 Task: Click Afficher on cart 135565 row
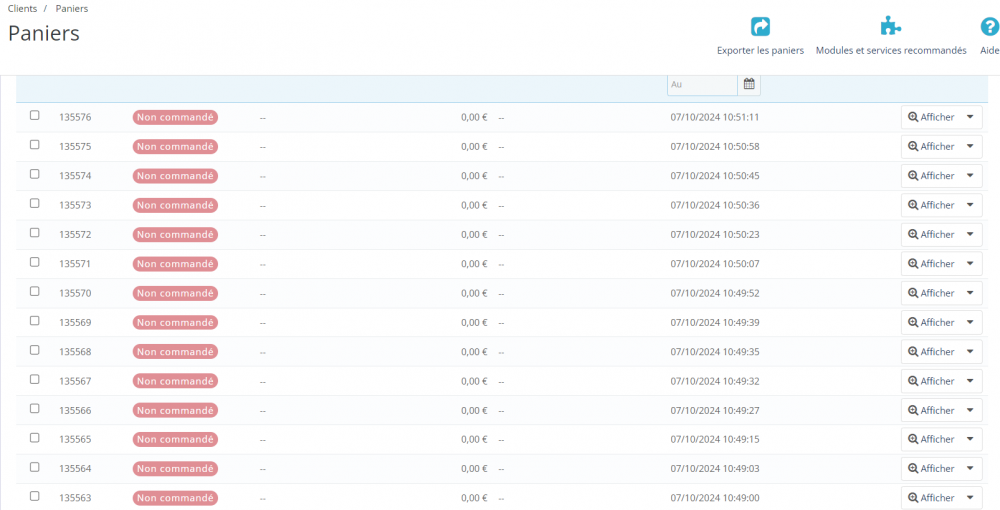(x=931, y=439)
